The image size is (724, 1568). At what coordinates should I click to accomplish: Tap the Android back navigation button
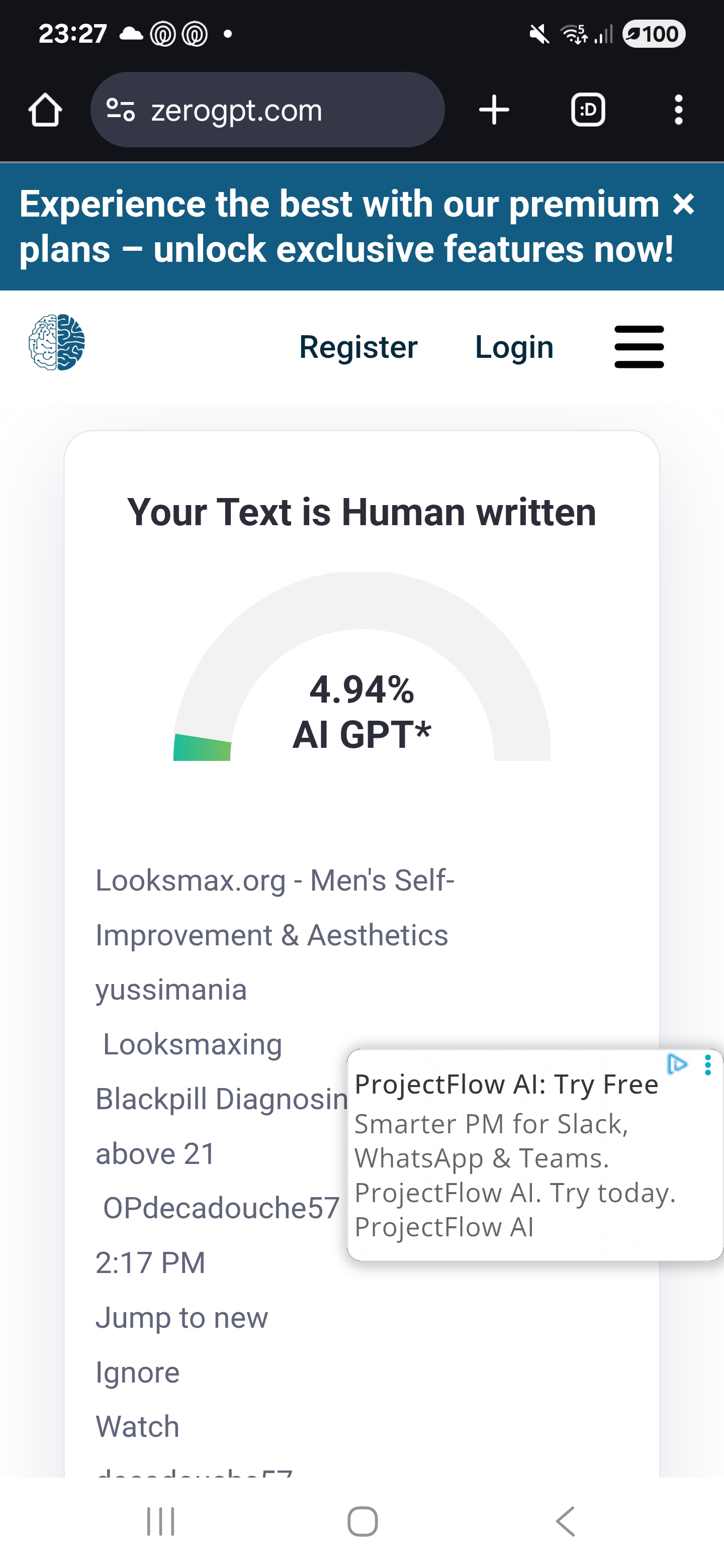click(x=566, y=1522)
